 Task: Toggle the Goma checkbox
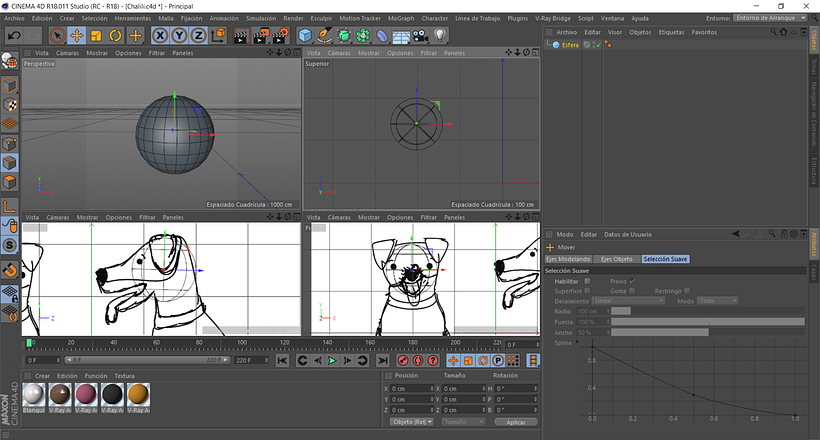pos(632,291)
